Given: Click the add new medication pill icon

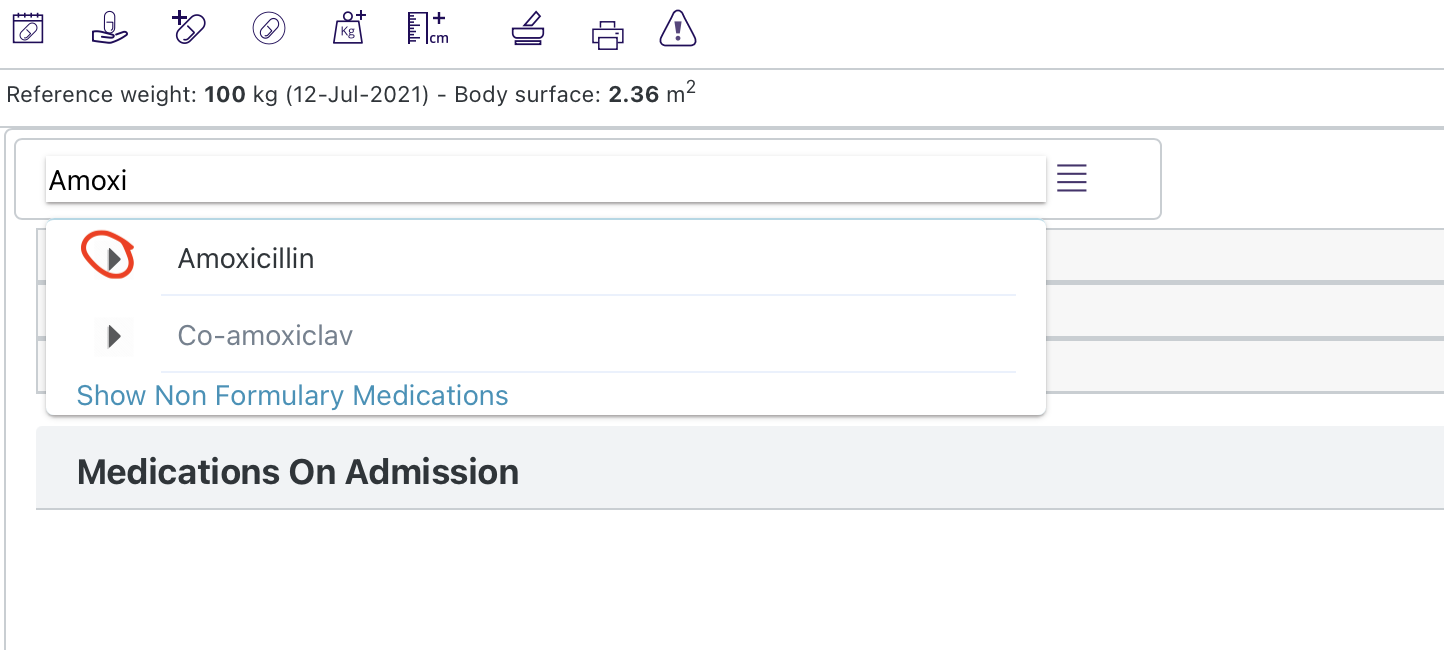Looking at the screenshot, I should [x=188, y=28].
